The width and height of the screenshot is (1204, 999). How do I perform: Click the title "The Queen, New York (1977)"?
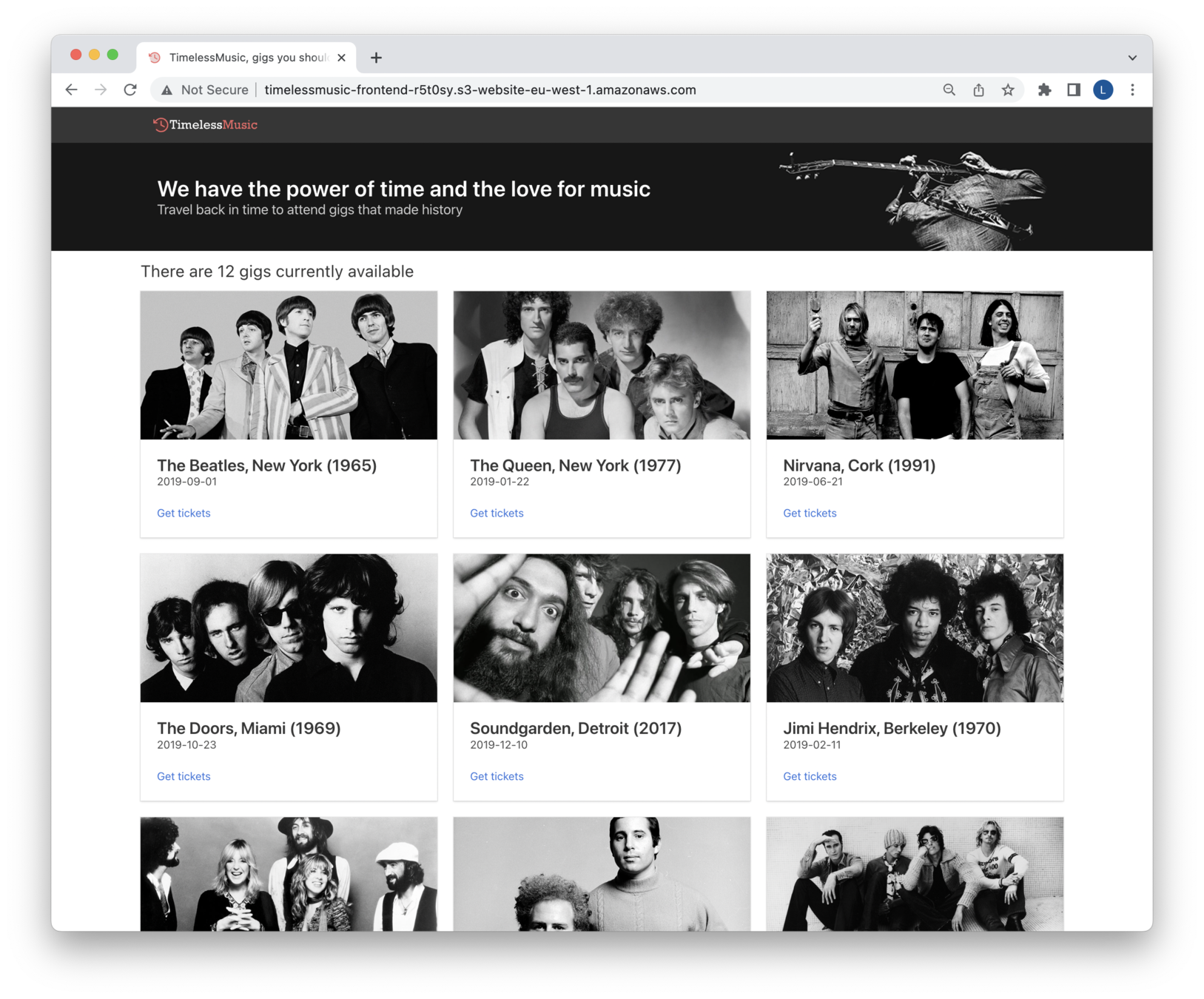[x=576, y=465]
